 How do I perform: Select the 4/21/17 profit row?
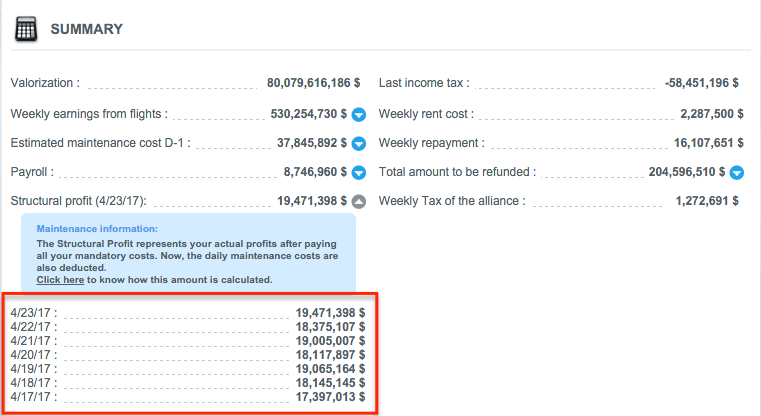[188, 341]
